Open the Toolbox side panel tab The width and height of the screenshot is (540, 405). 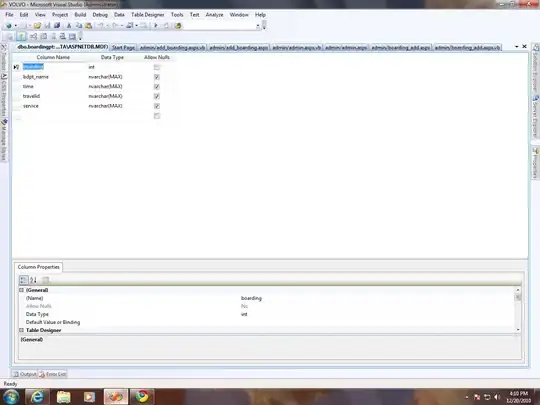coord(4,58)
